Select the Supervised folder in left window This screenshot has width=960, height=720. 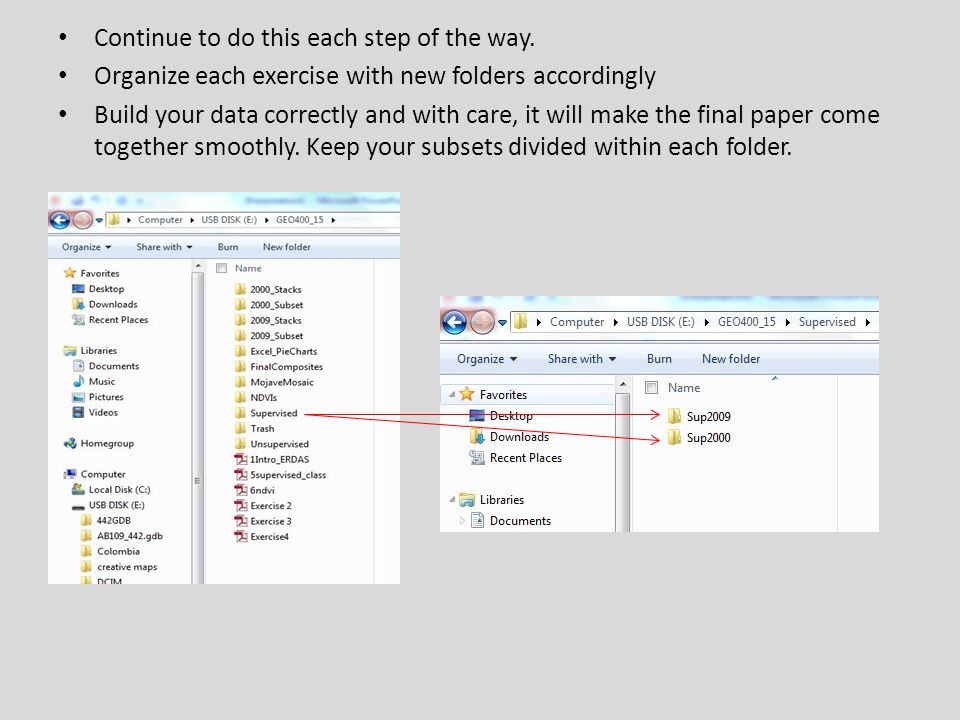[x=266, y=413]
